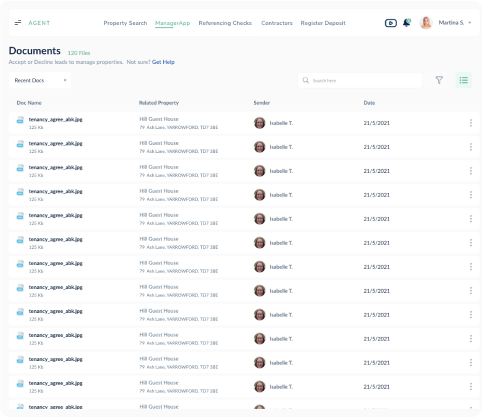Open more options for the twelfth document row
This screenshot has width=482, height=417.
471,387
